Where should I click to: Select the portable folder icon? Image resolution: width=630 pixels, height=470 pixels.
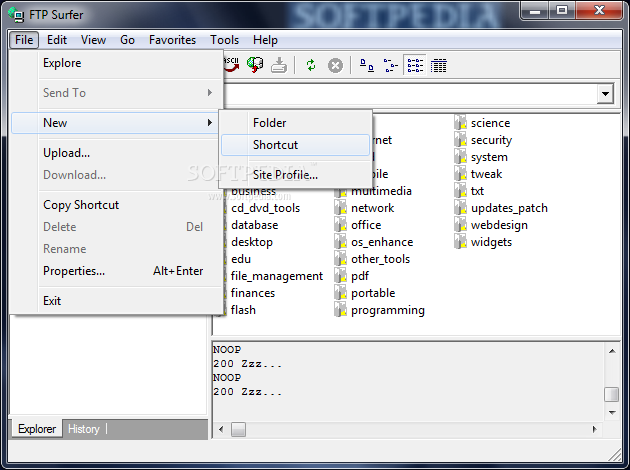point(341,292)
